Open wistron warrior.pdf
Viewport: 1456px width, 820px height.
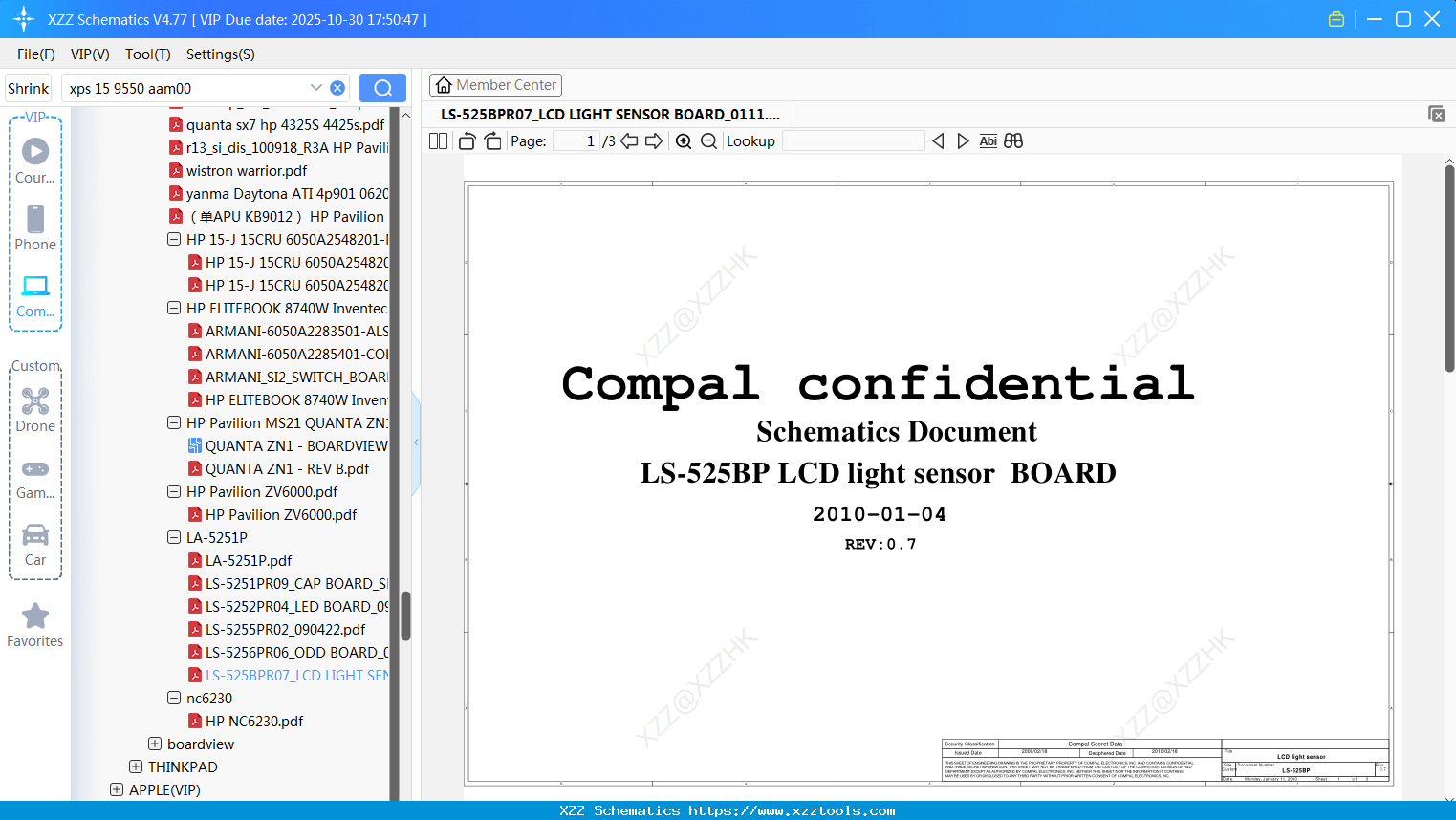tap(239, 170)
